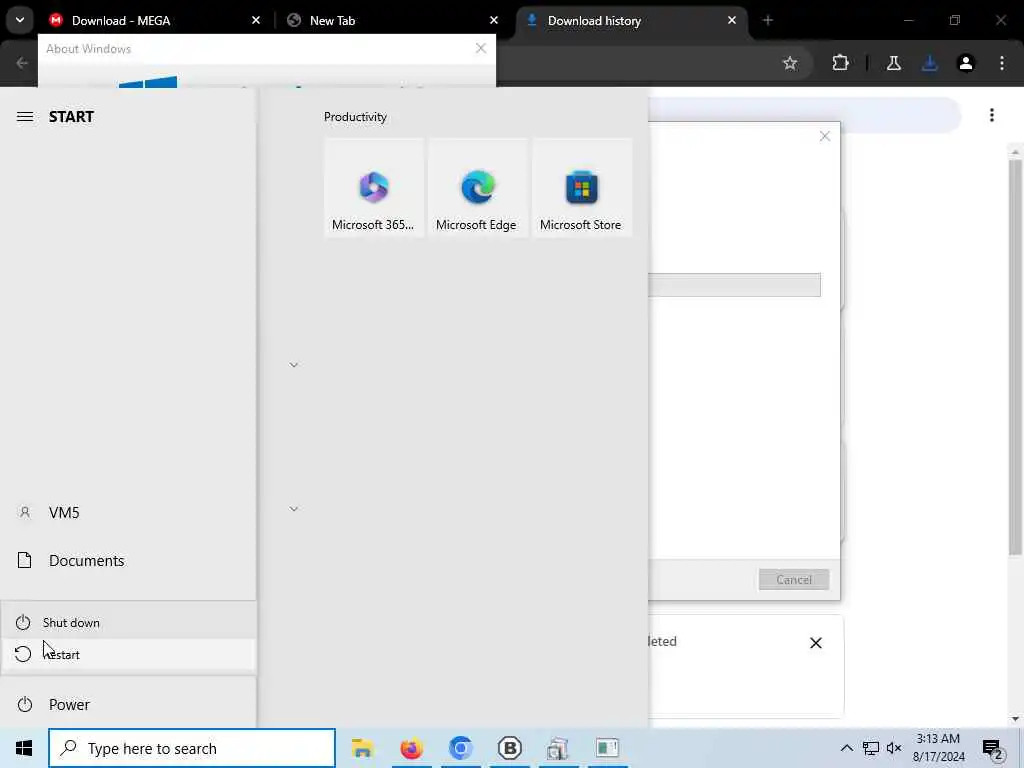The width and height of the screenshot is (1024, 768).
Task: Click the Power button in Start
Action: tap(128, 705)
